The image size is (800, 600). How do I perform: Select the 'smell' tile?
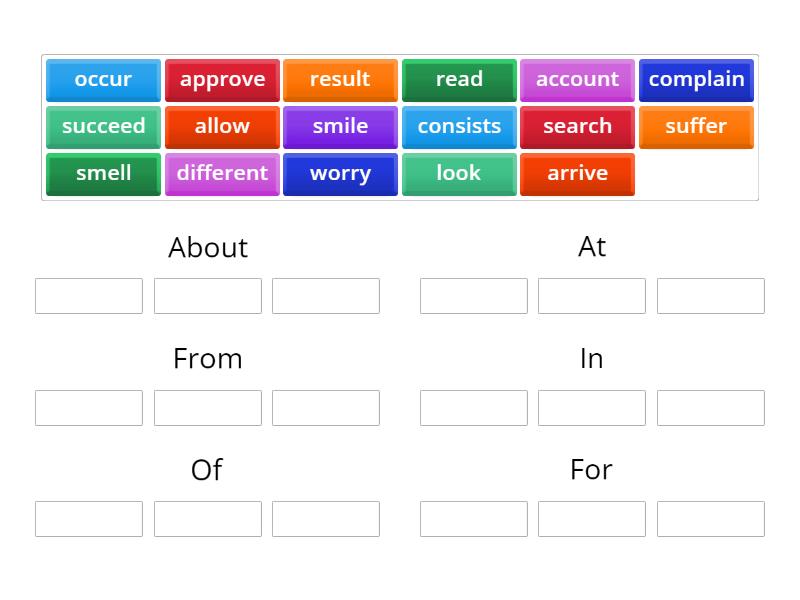coord(103,174)
